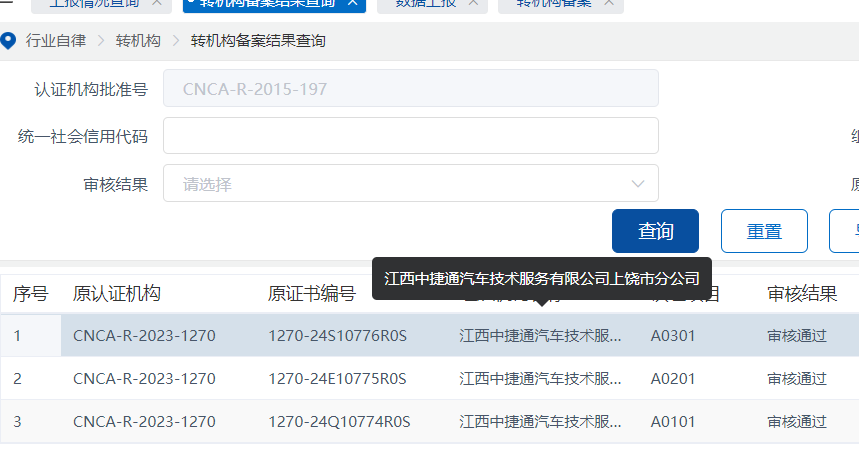Click the A0201 cell
This screenshot has width=859, height=449.
673,379
